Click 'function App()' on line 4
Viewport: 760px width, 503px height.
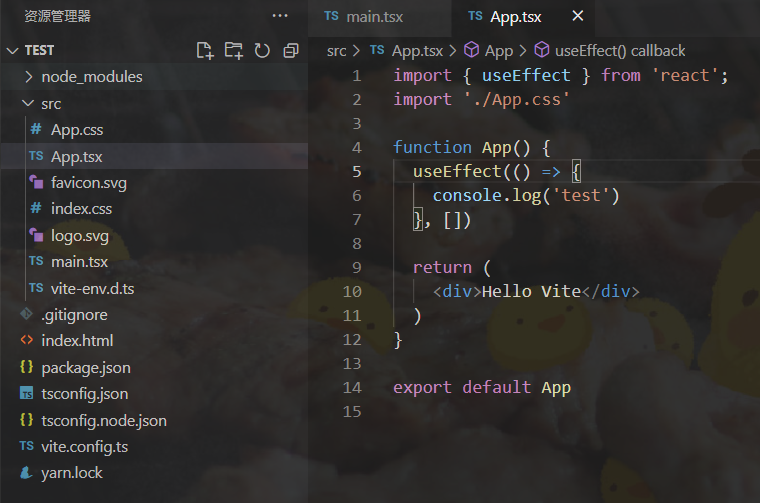[x=462, y=147]
